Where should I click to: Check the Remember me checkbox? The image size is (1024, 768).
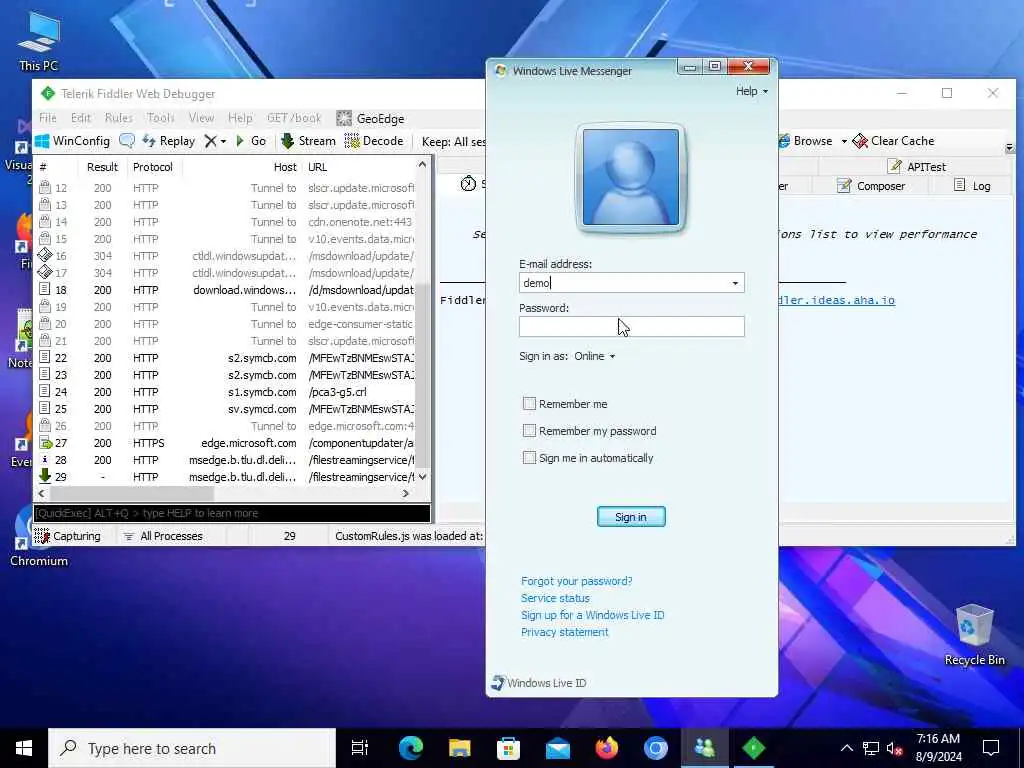529,404
